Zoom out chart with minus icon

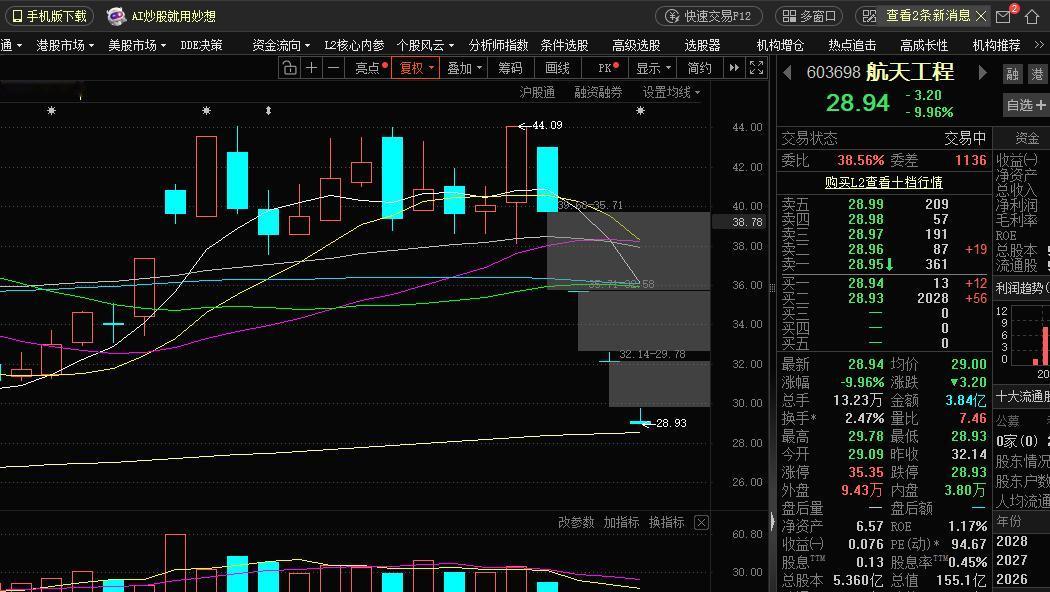point(333,68)
